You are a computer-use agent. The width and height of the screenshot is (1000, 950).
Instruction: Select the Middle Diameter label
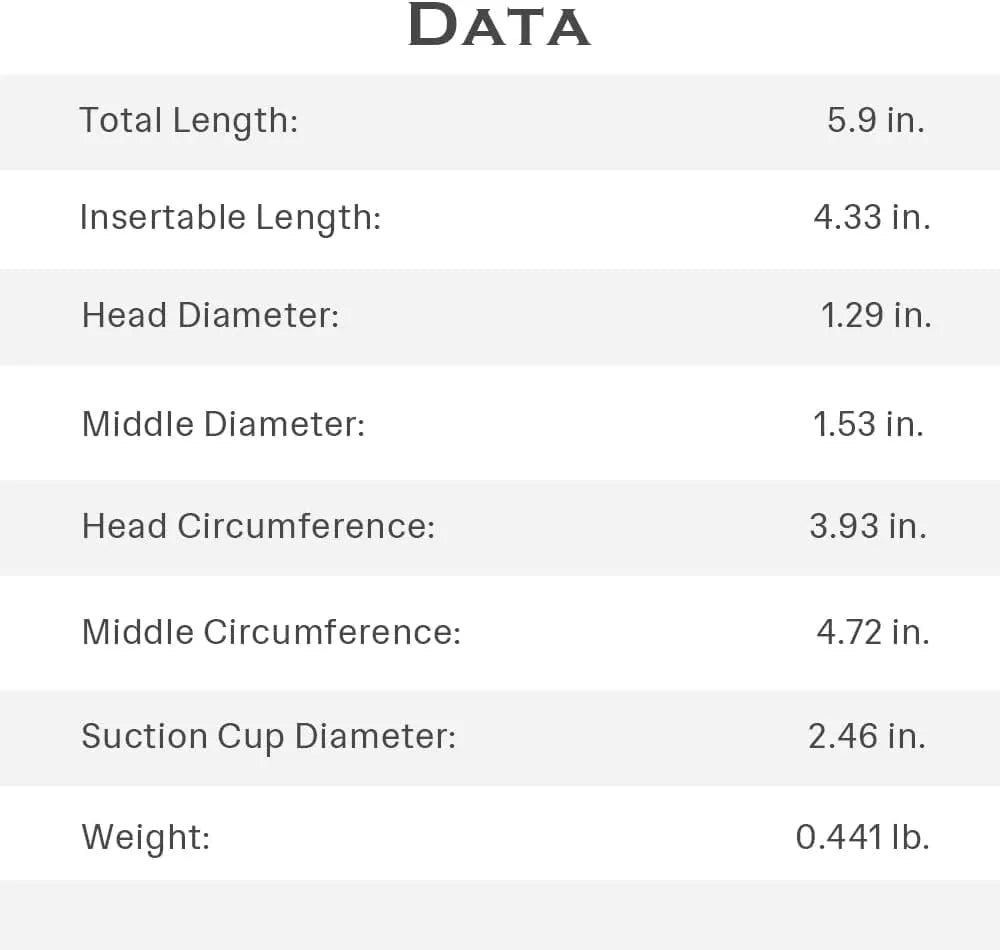(223, 424)
